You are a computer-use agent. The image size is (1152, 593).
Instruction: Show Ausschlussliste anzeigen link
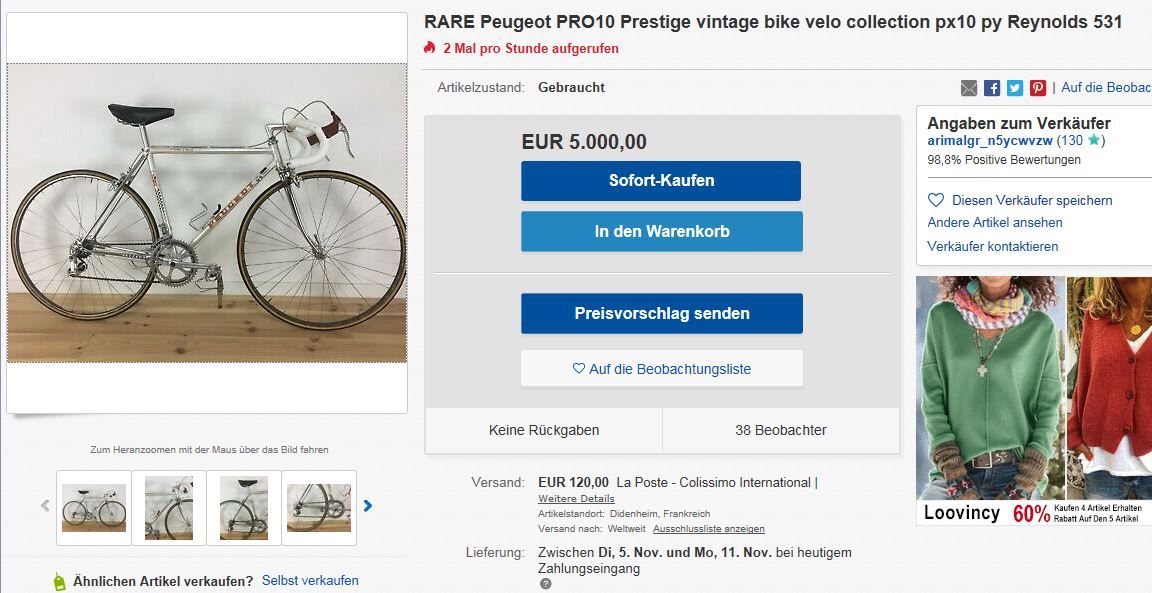click(x=708, y=529)
